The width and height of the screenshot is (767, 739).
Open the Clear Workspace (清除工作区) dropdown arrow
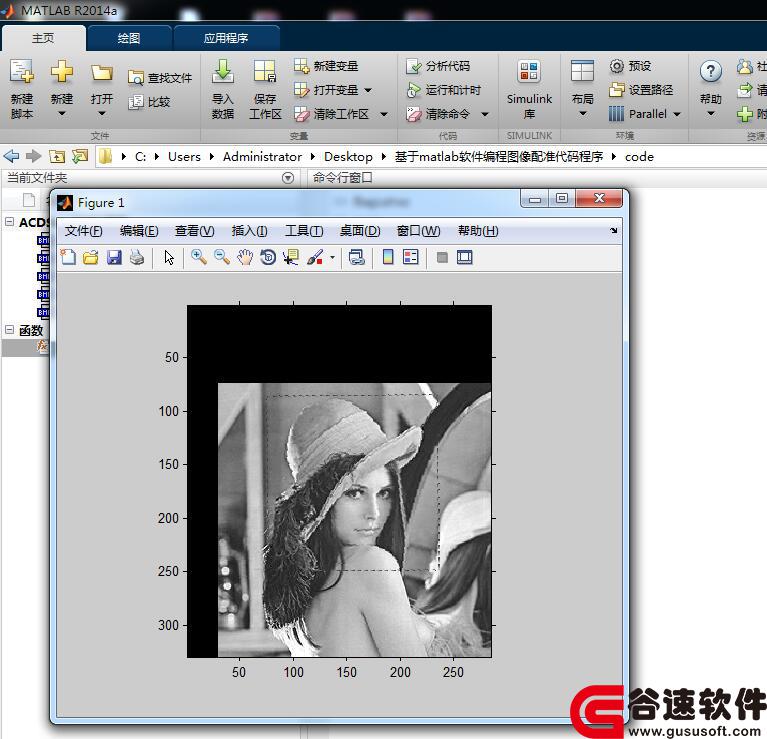pyautogui.click(x=384, y=114)
